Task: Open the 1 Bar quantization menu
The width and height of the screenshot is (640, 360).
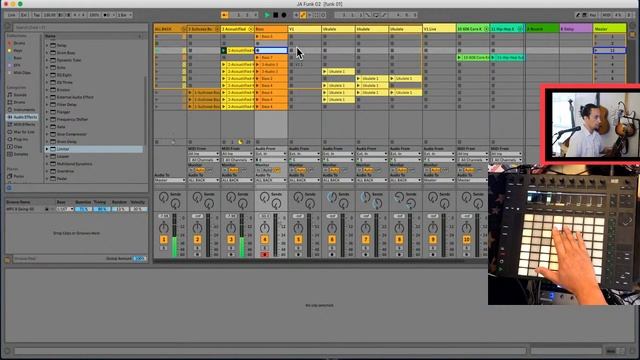Action: coord(124,15)
